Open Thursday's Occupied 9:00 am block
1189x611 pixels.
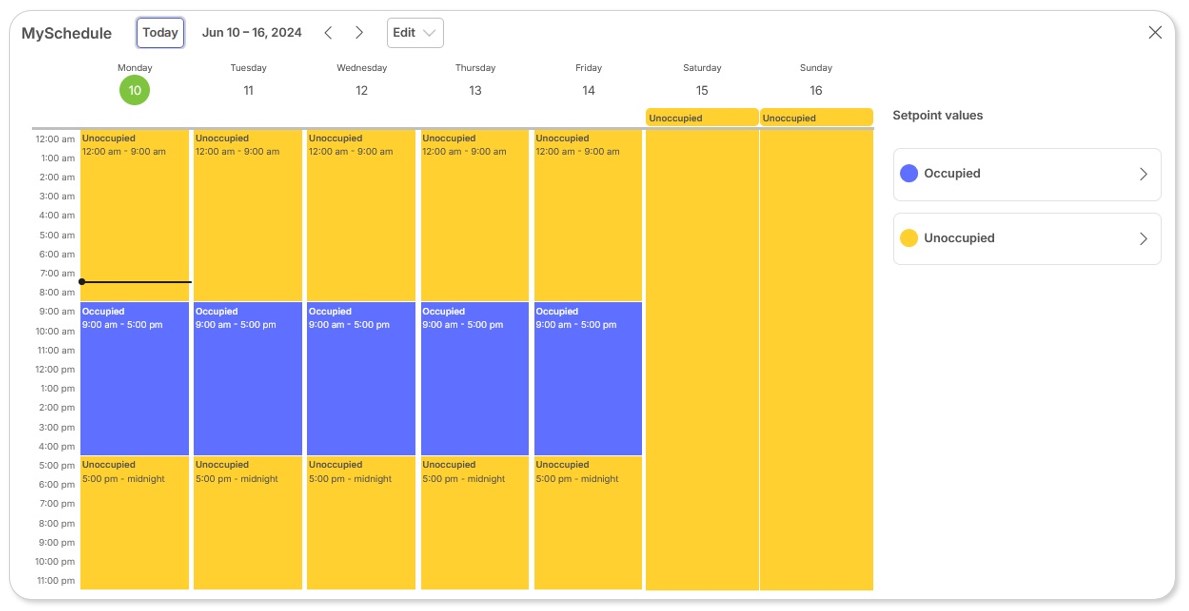475,379
